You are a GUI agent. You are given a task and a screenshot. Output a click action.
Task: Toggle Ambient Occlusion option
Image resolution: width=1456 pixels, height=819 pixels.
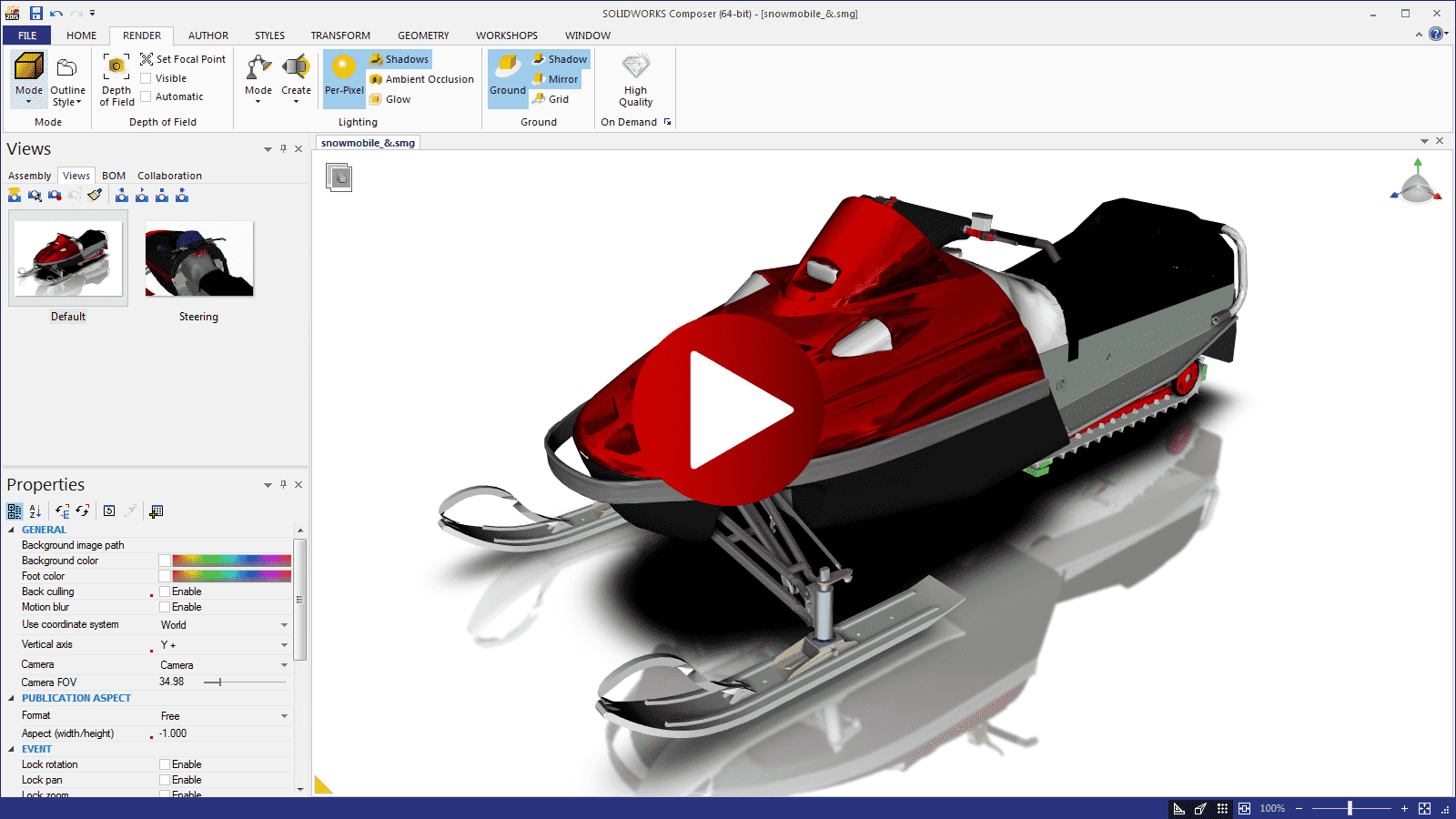click(421, 79)
